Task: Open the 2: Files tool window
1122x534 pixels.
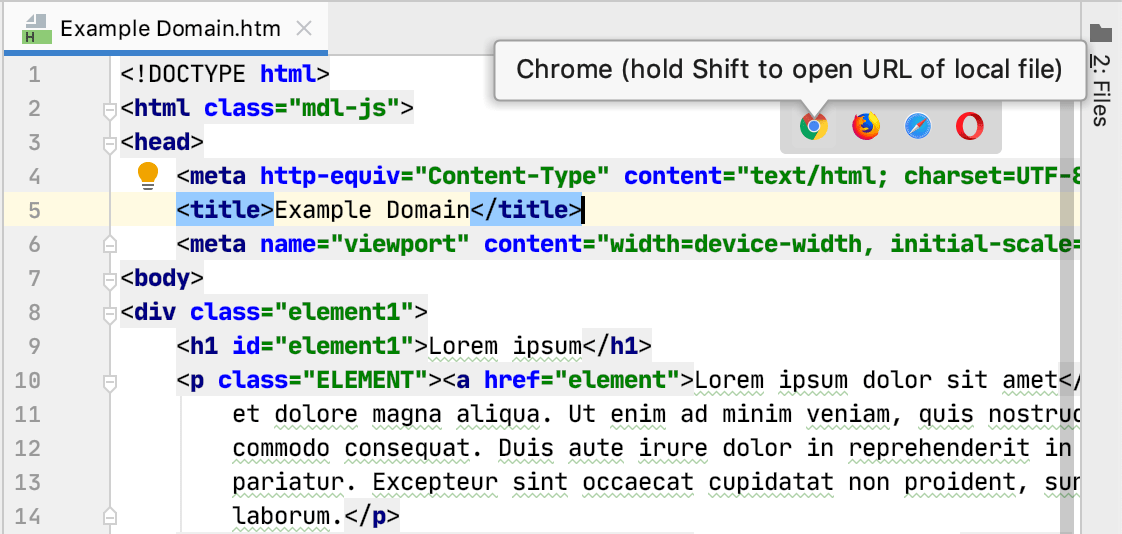Action: (x=1100, y=89)
